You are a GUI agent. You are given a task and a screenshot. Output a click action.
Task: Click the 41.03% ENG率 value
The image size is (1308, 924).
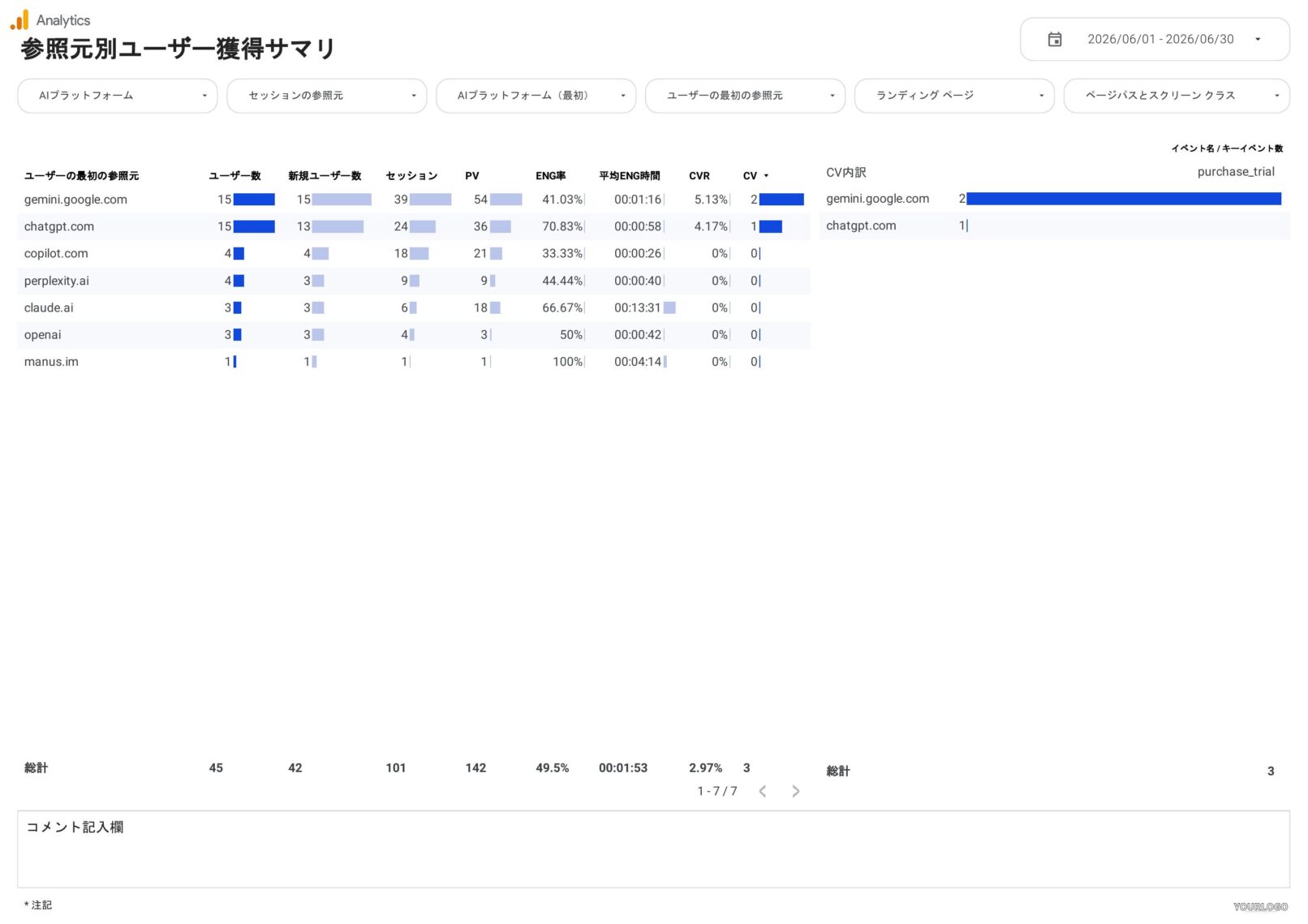[562, 200]
